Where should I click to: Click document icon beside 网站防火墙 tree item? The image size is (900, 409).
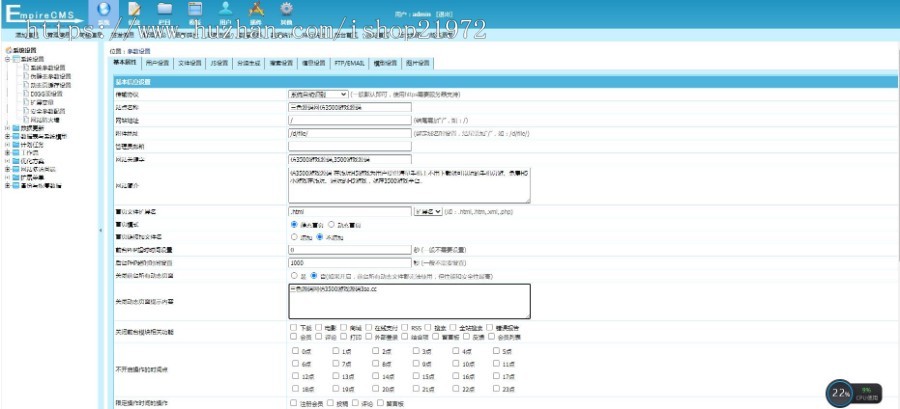click(x=26, y=120)
